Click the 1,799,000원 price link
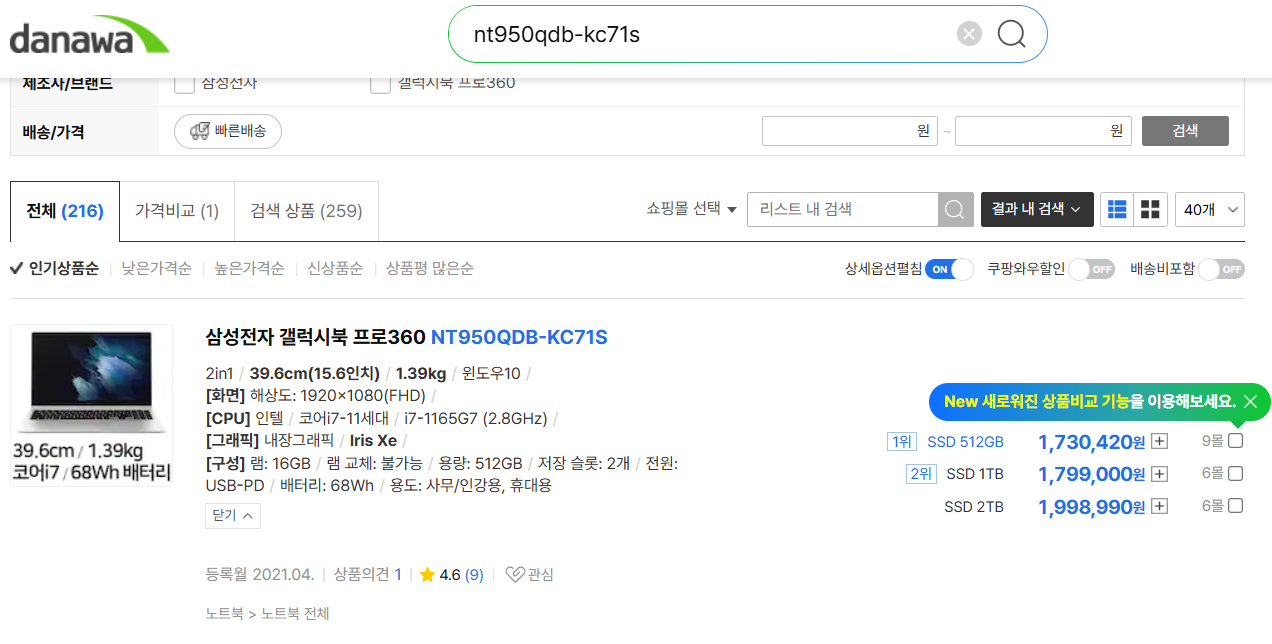Viewport: 1272px width, 644px height. coord(1092,474)
